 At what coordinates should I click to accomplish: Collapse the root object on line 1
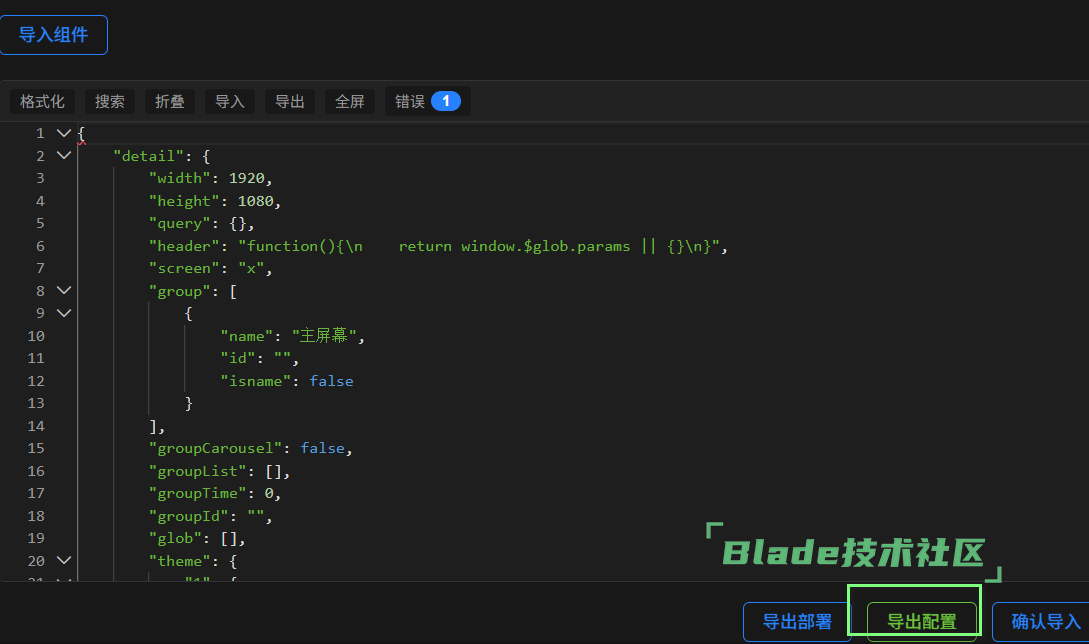point(64,133)
